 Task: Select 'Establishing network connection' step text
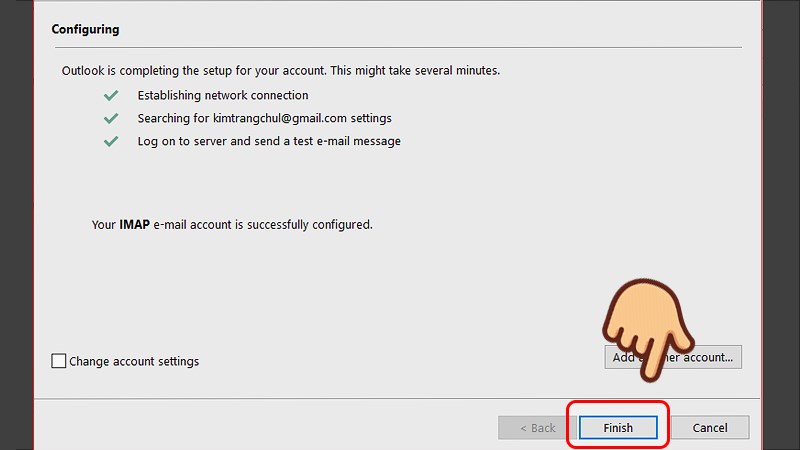pos(223,96)
